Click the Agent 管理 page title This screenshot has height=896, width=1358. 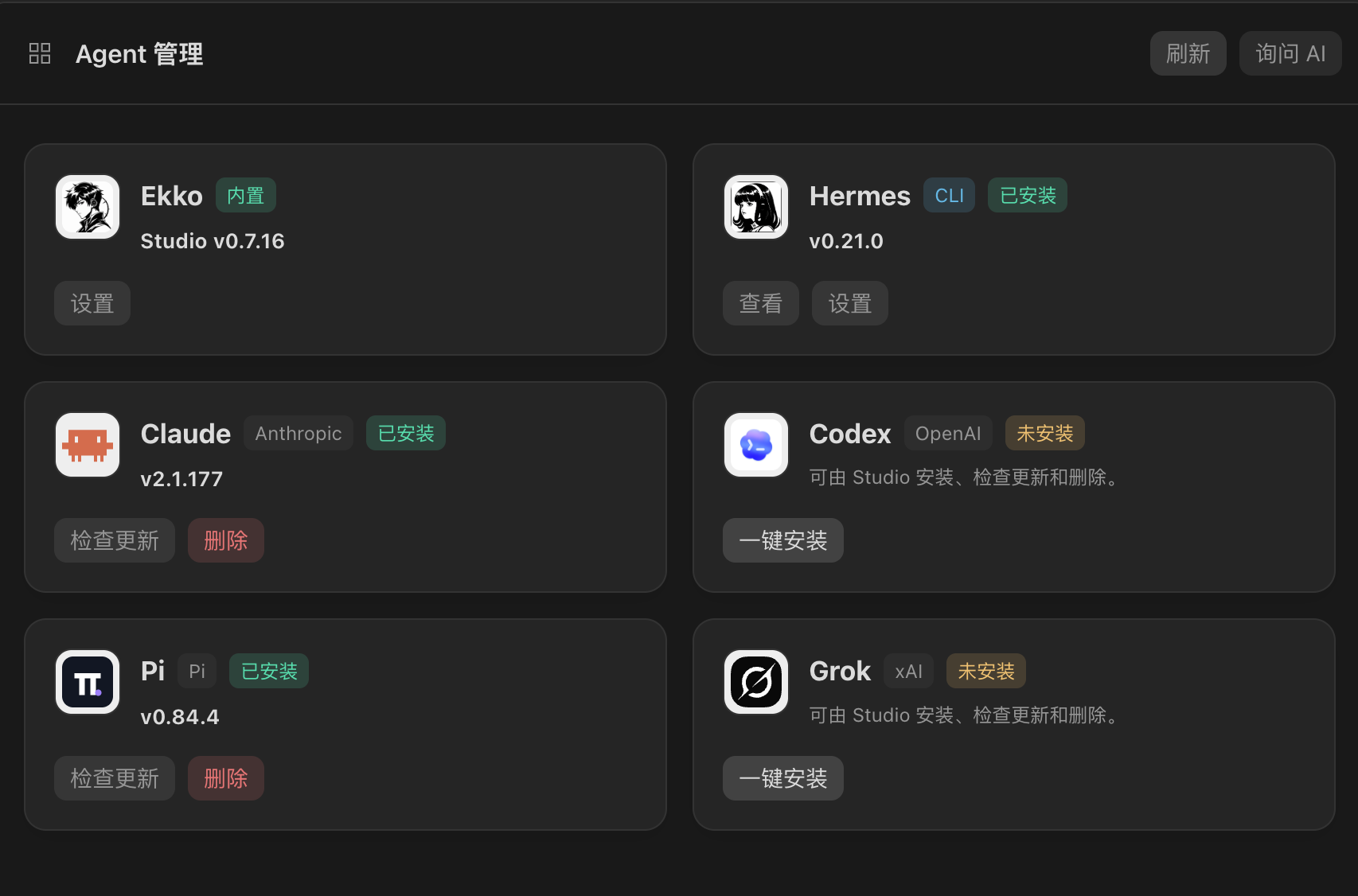pyautogui.click(x=139, y=54)
